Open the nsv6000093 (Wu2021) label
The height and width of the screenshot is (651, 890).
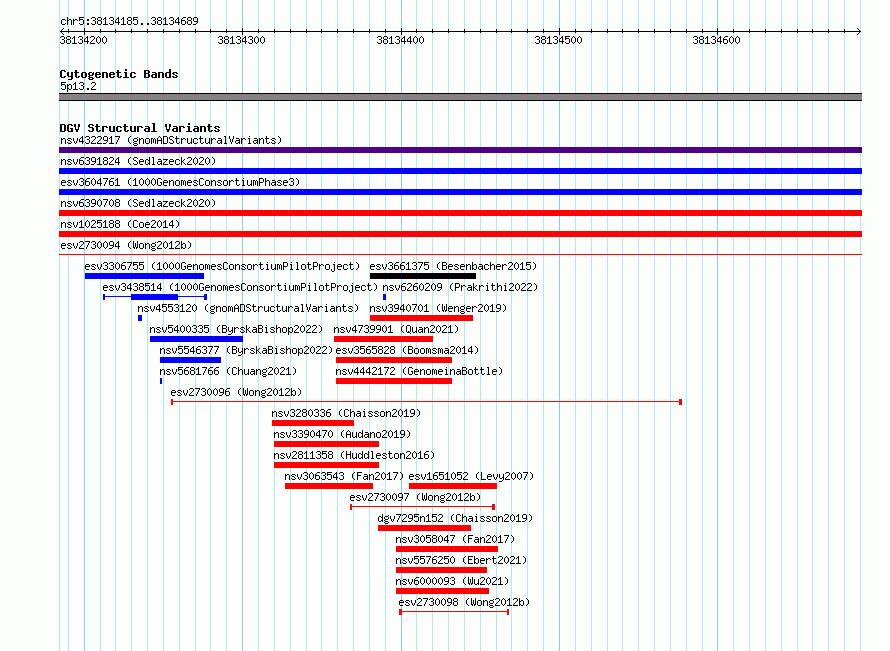tap(452, 581)
